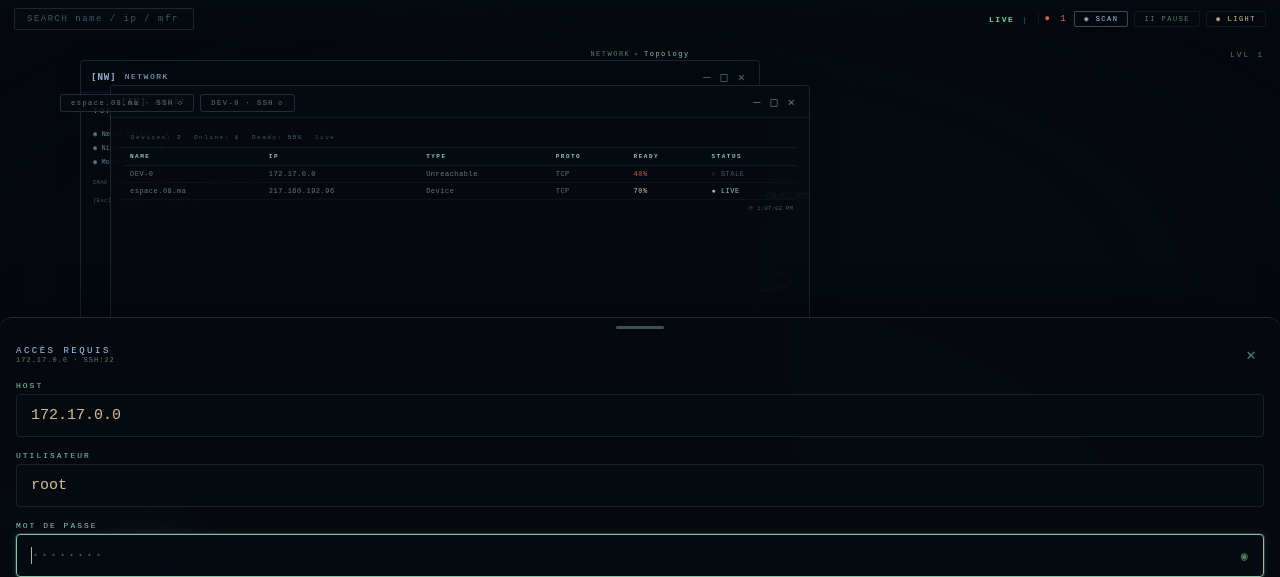Screen dimensions: 1280x577
Task: Sort table by READY column header
Action: click(646, 156)
